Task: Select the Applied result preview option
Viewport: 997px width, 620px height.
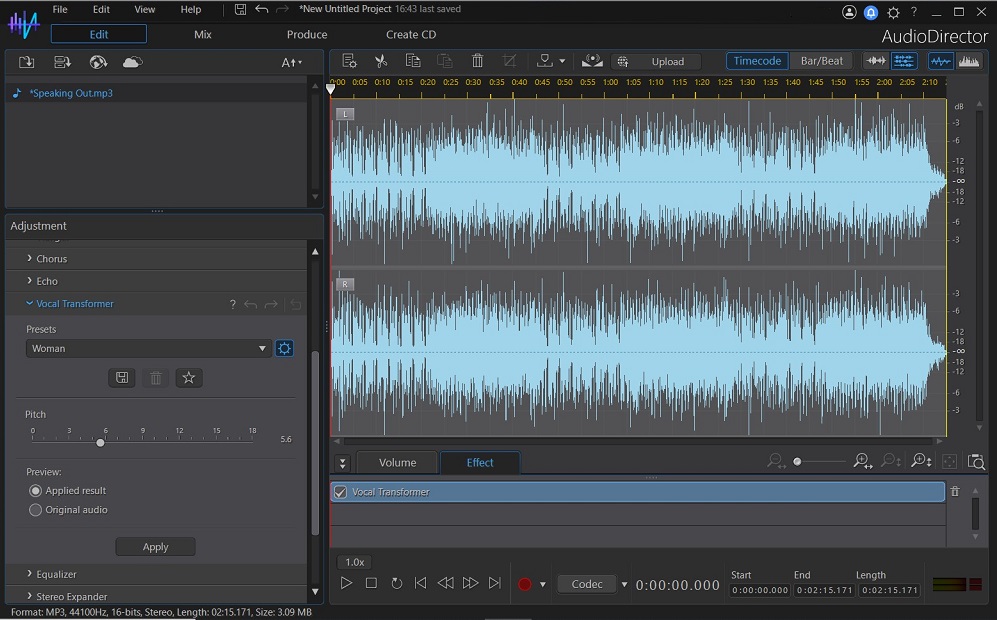Action: (36, 490)
